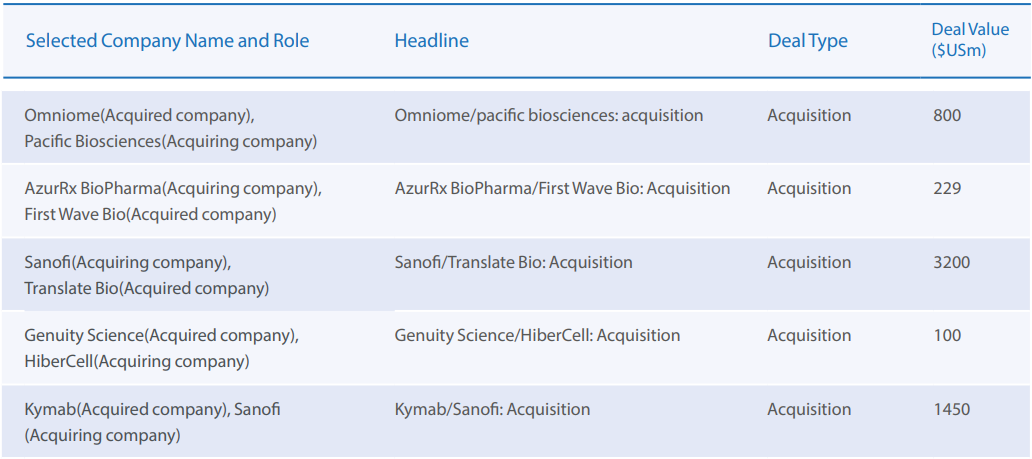Select the Genuity Science and HiberCell company cell
This screenshot has width=1032, height=459.
point(161,349)
